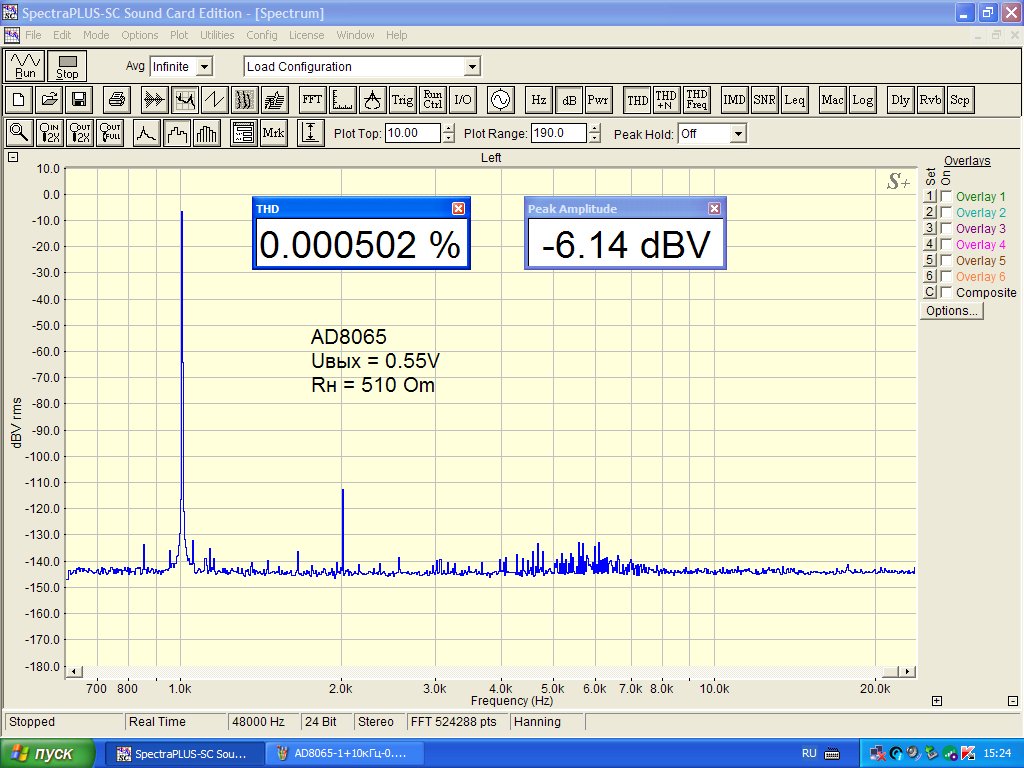Open the Config menu
This screenshot has width=1024, height=768.
(262, 35)
